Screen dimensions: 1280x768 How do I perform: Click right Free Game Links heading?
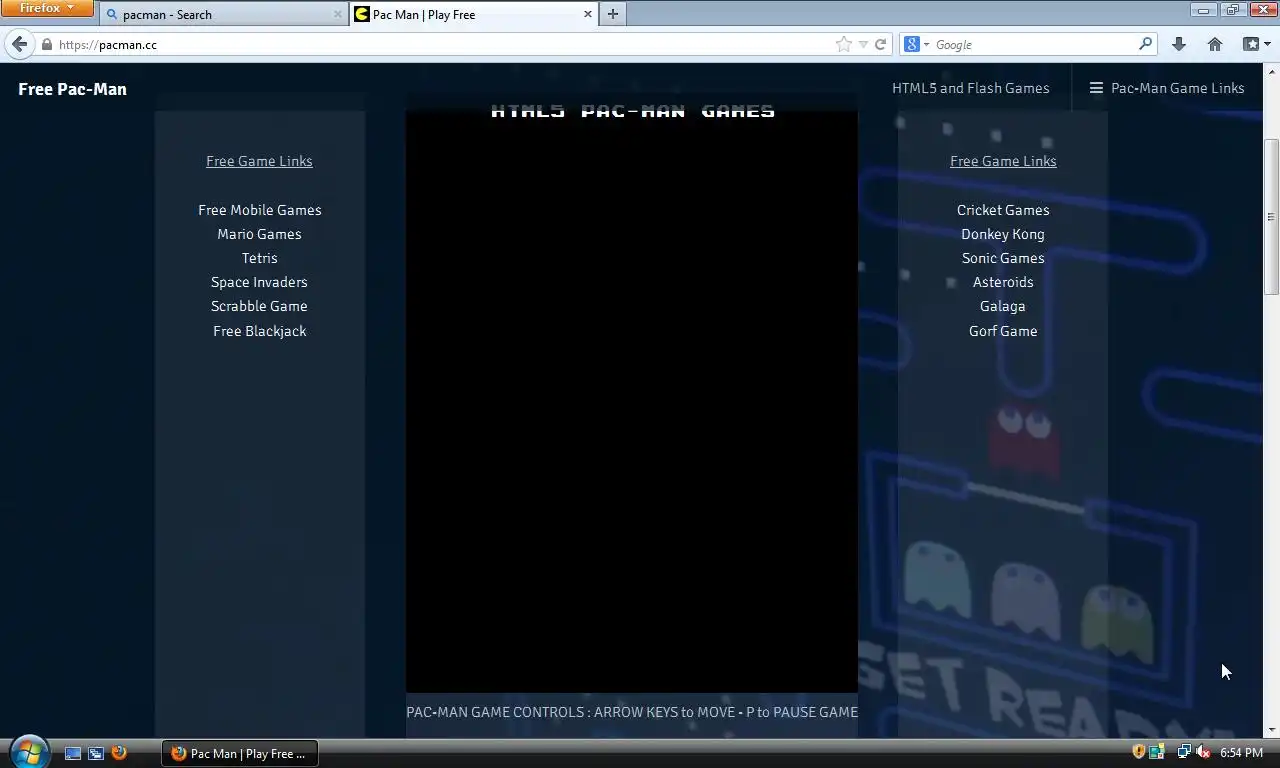tap(1003, 161)
